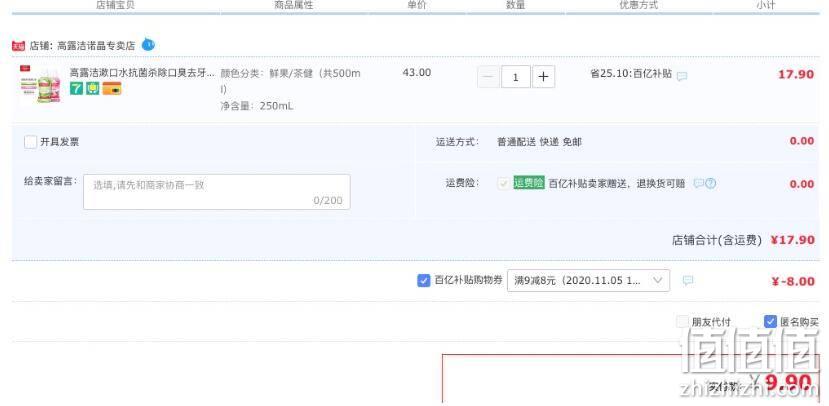Click the green 7-day return badge
The height and width of the screenshot is (406, 829).
coord(77,89)
